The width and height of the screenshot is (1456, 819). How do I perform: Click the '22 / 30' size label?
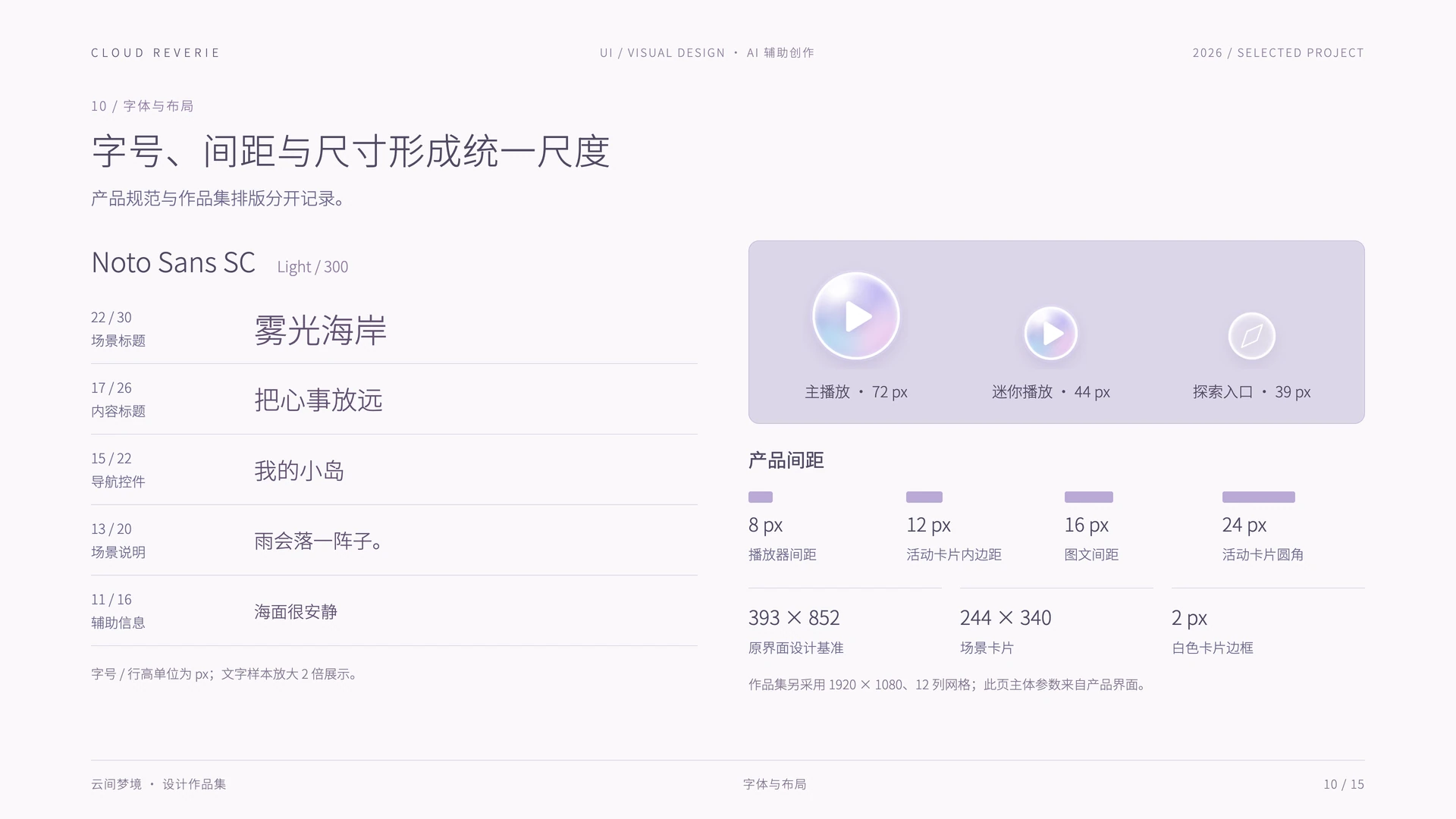tap(111, 318)
